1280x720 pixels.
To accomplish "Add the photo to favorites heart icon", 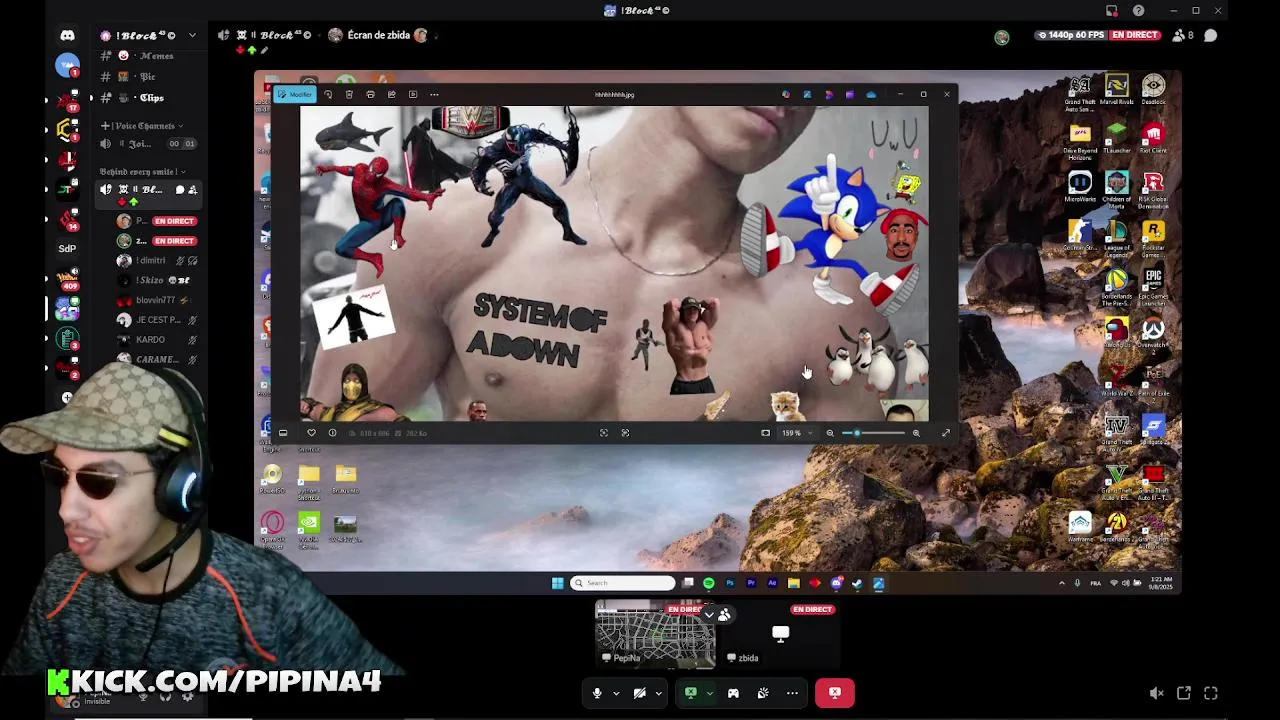I will point(311,433).
